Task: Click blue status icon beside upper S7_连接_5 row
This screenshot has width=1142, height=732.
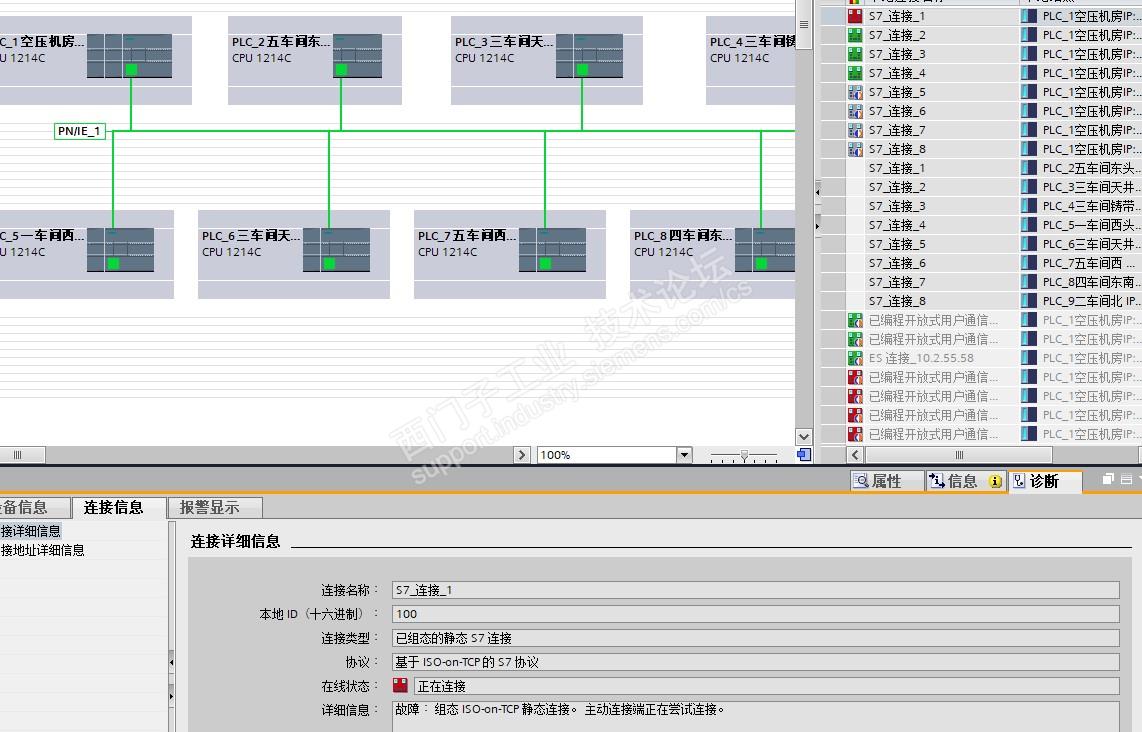Action: pos(855,92)
